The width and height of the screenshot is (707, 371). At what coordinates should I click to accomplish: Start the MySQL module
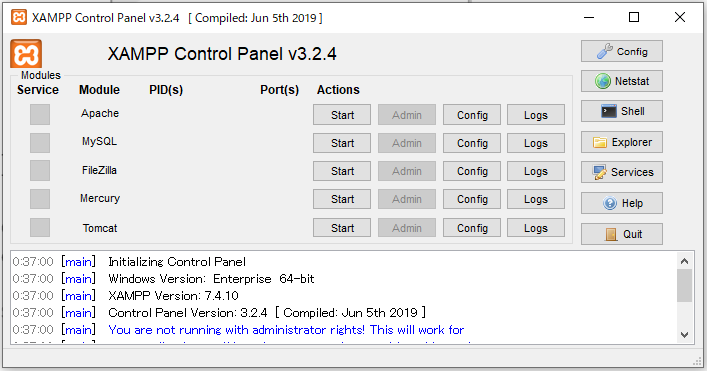coord(342,143)
